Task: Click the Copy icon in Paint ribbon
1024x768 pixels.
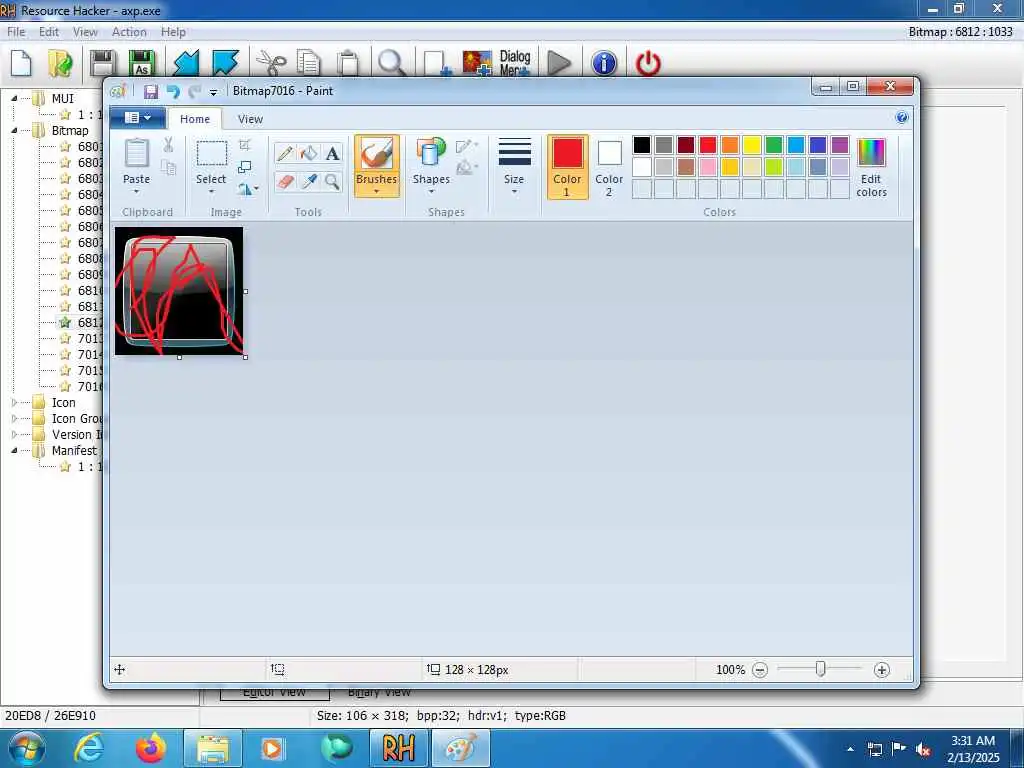Action: 168,168
